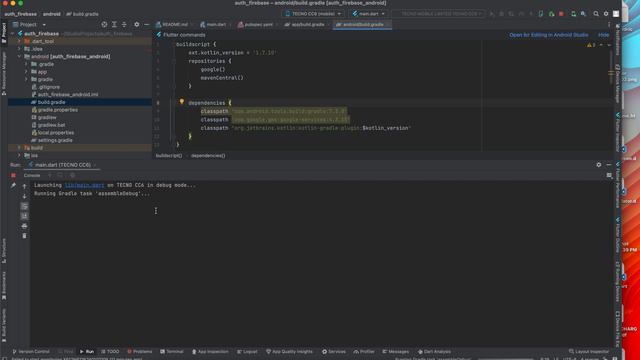Collapse the auth_firebase root folder
Viewport: 640px width, 360px height.
click(x=12, y=33)
